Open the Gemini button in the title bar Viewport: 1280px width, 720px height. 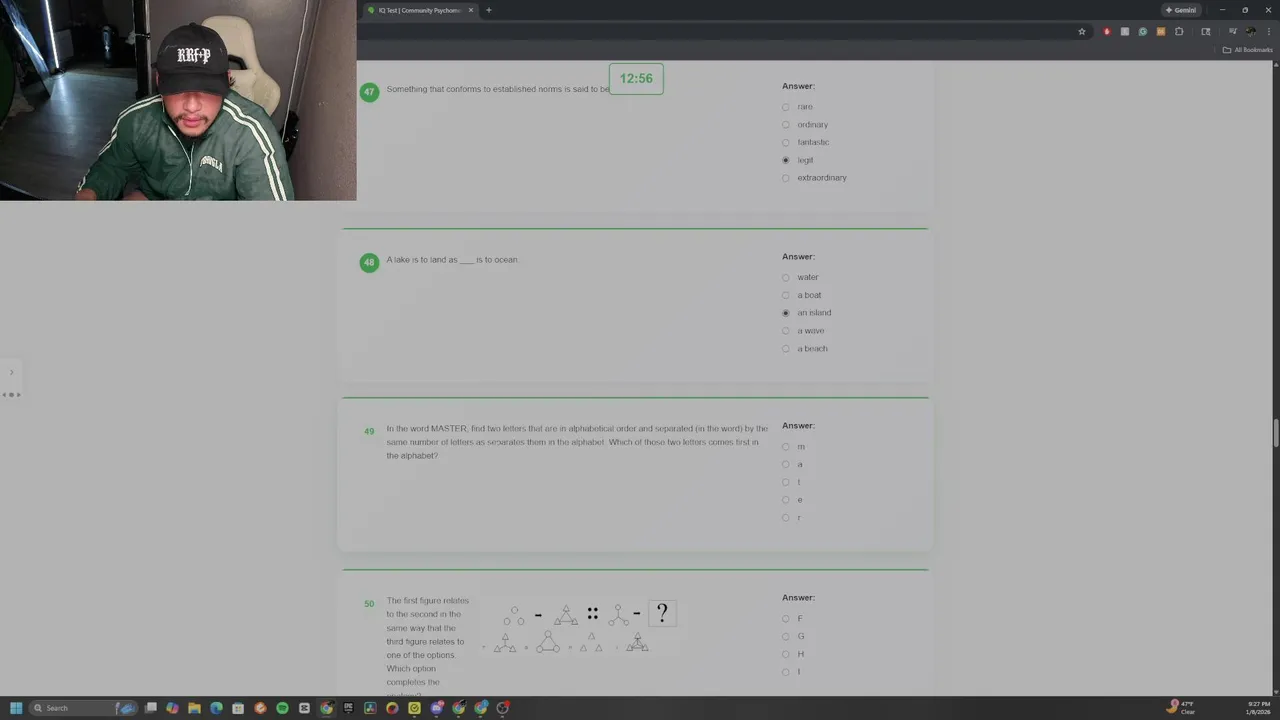1180,10
